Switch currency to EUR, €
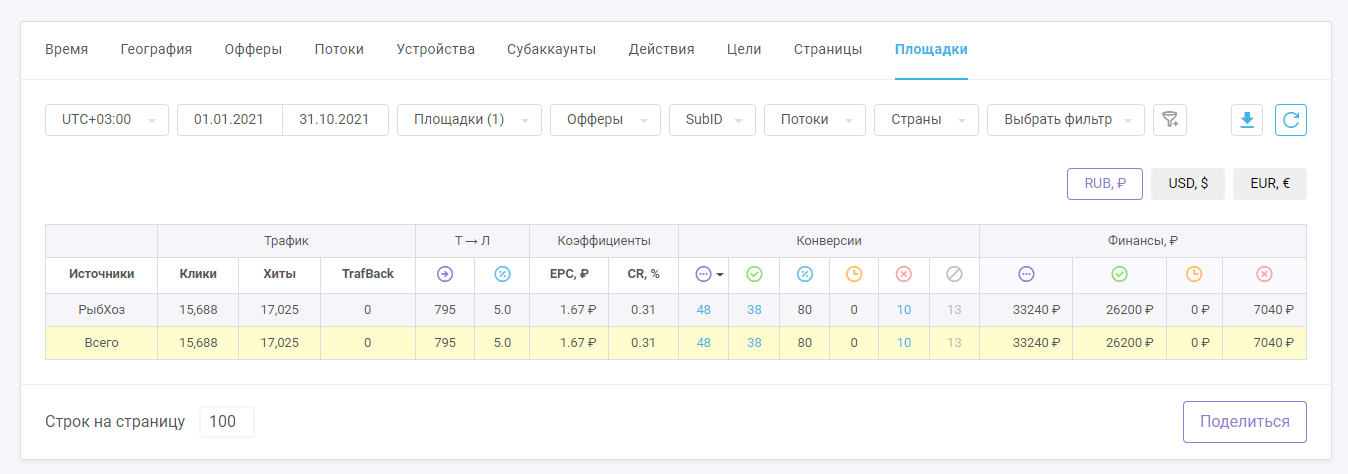This screenshot has height=474, width=1348. [1270, 184]
